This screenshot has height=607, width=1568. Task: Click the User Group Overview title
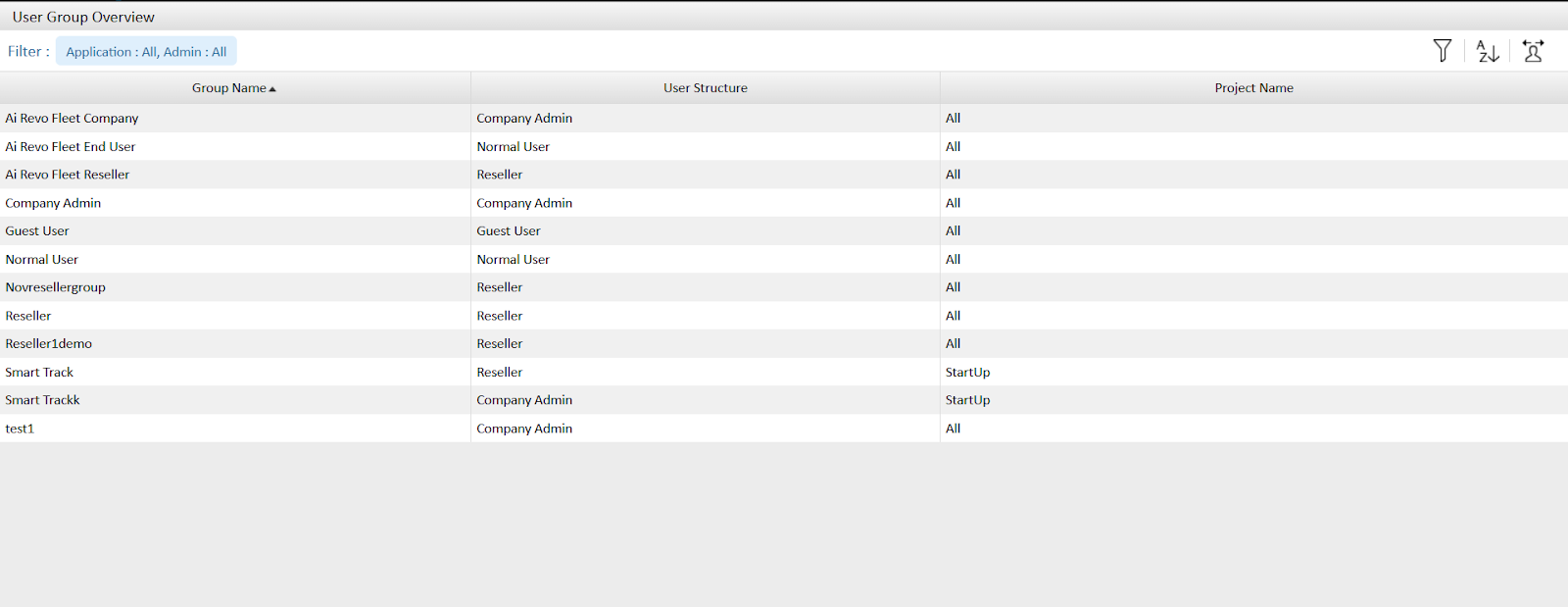pos(83,17)
